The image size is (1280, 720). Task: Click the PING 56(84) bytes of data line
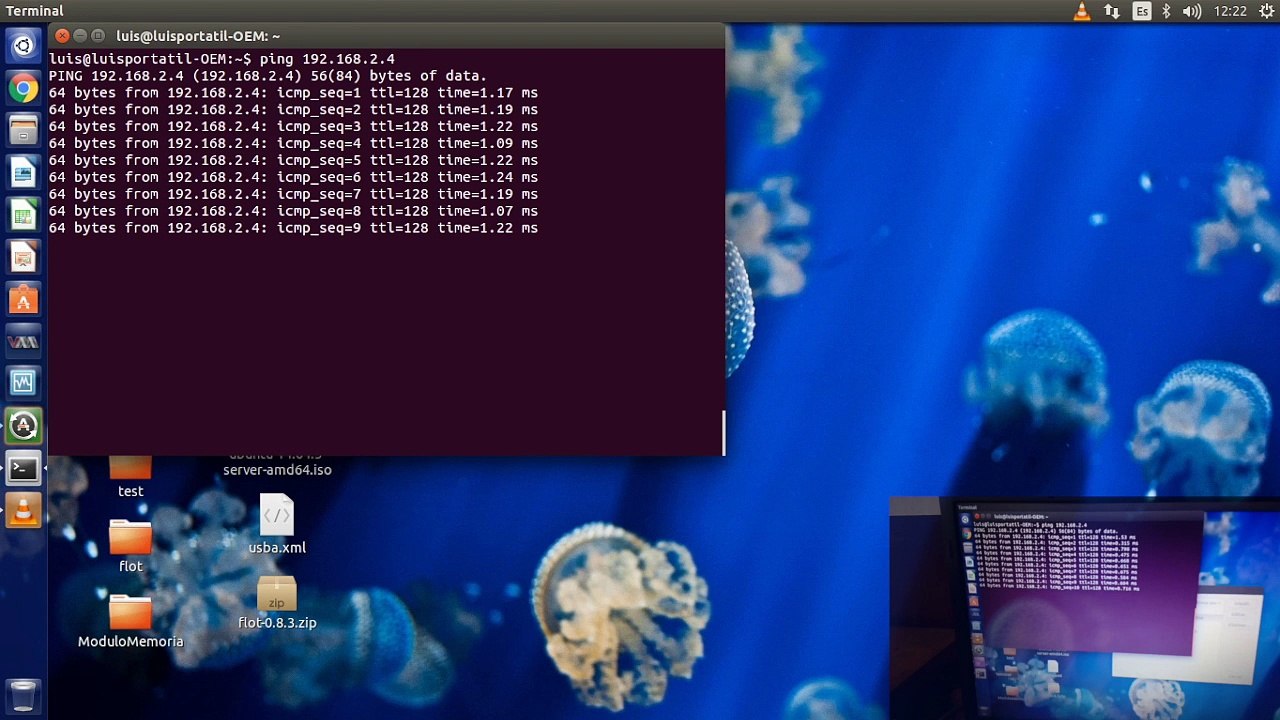coord(268,76)
